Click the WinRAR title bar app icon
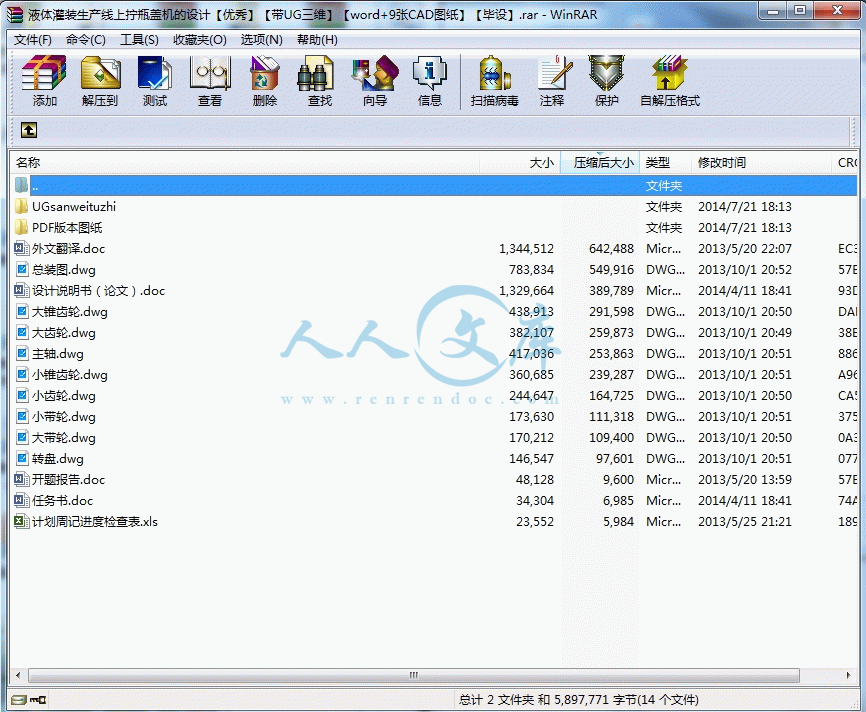 (15, 15)
